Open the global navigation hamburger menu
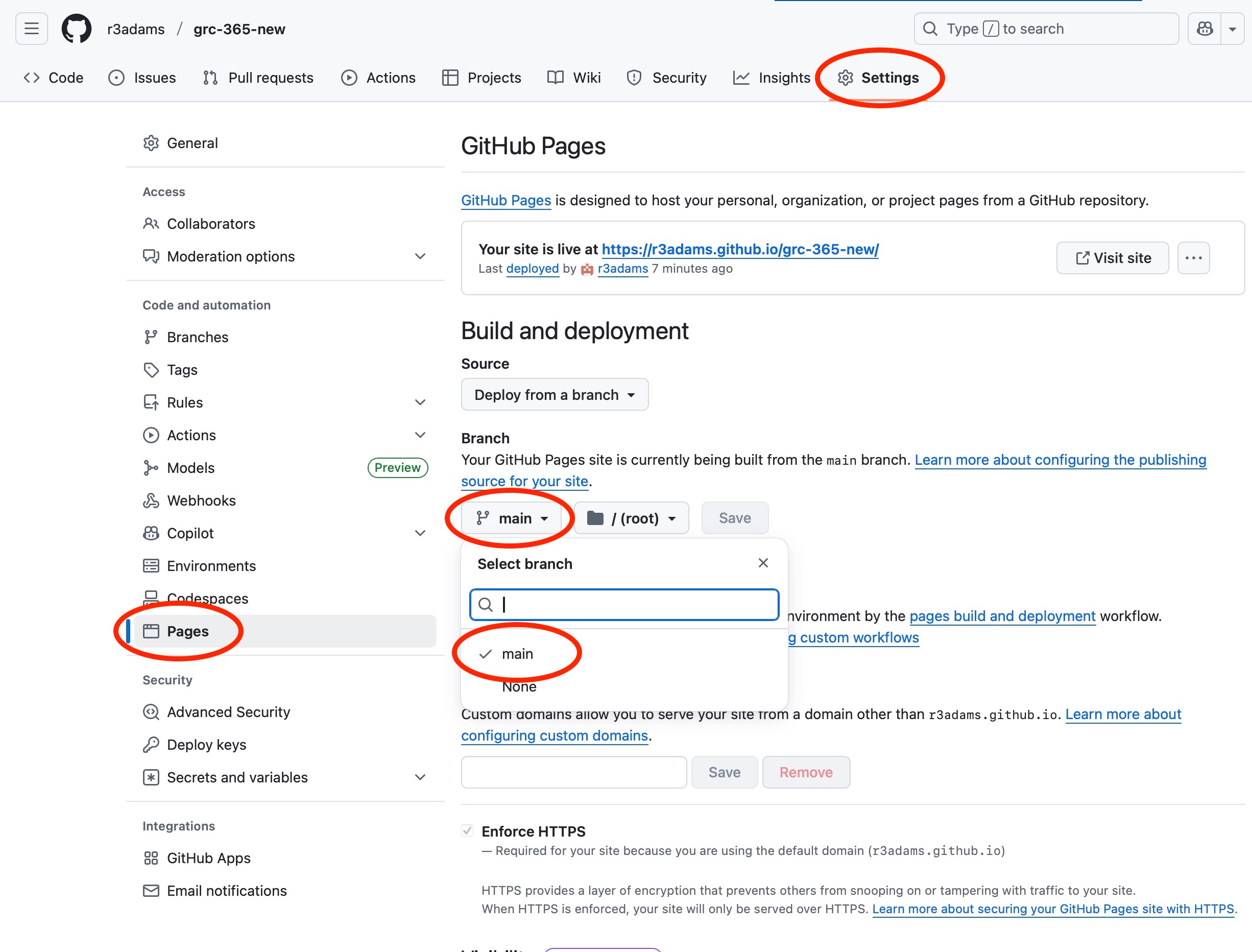Image resolution: width=1252 pixels, height=952 pixels. pos(32,28)
